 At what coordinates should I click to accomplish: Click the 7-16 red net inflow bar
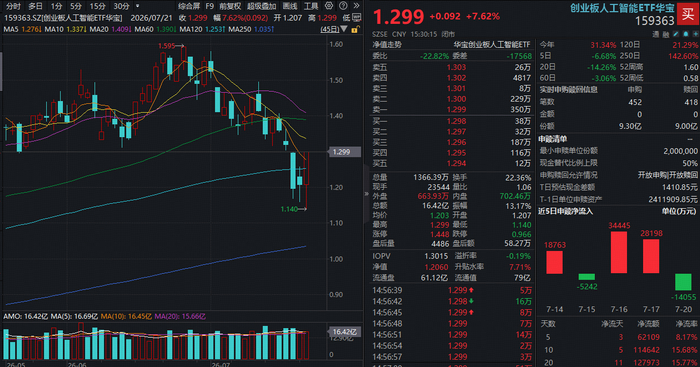pyautogui.click(x=619, y=252)
